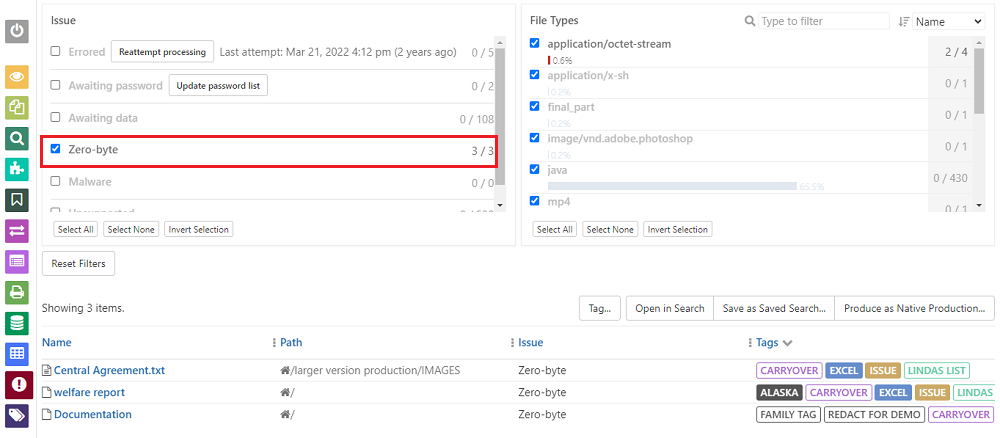Click the Reset Filters button
This screenshot has height=438, width=1000.
tap(78, 263)
